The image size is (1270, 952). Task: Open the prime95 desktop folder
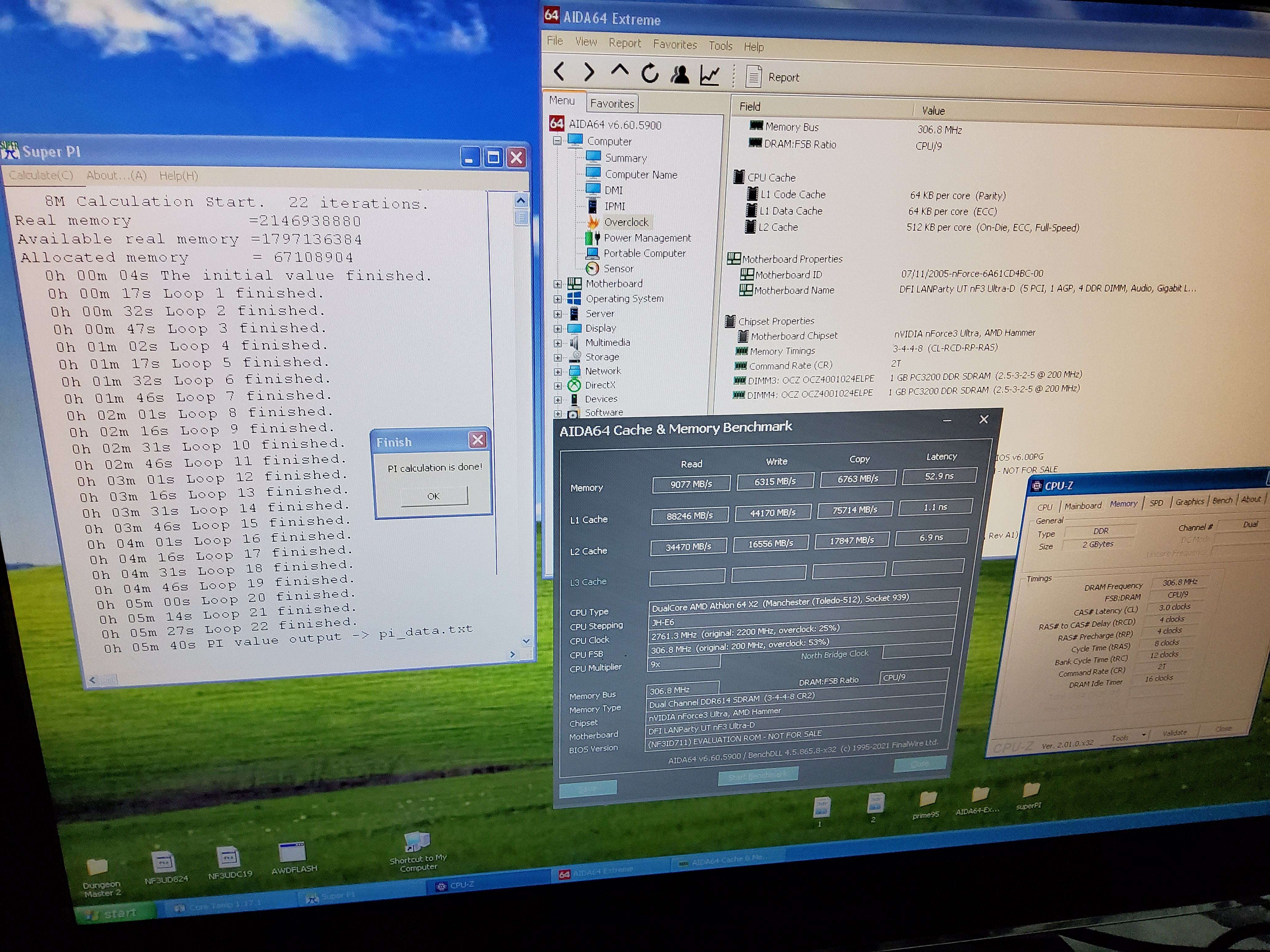coord(926,805)
